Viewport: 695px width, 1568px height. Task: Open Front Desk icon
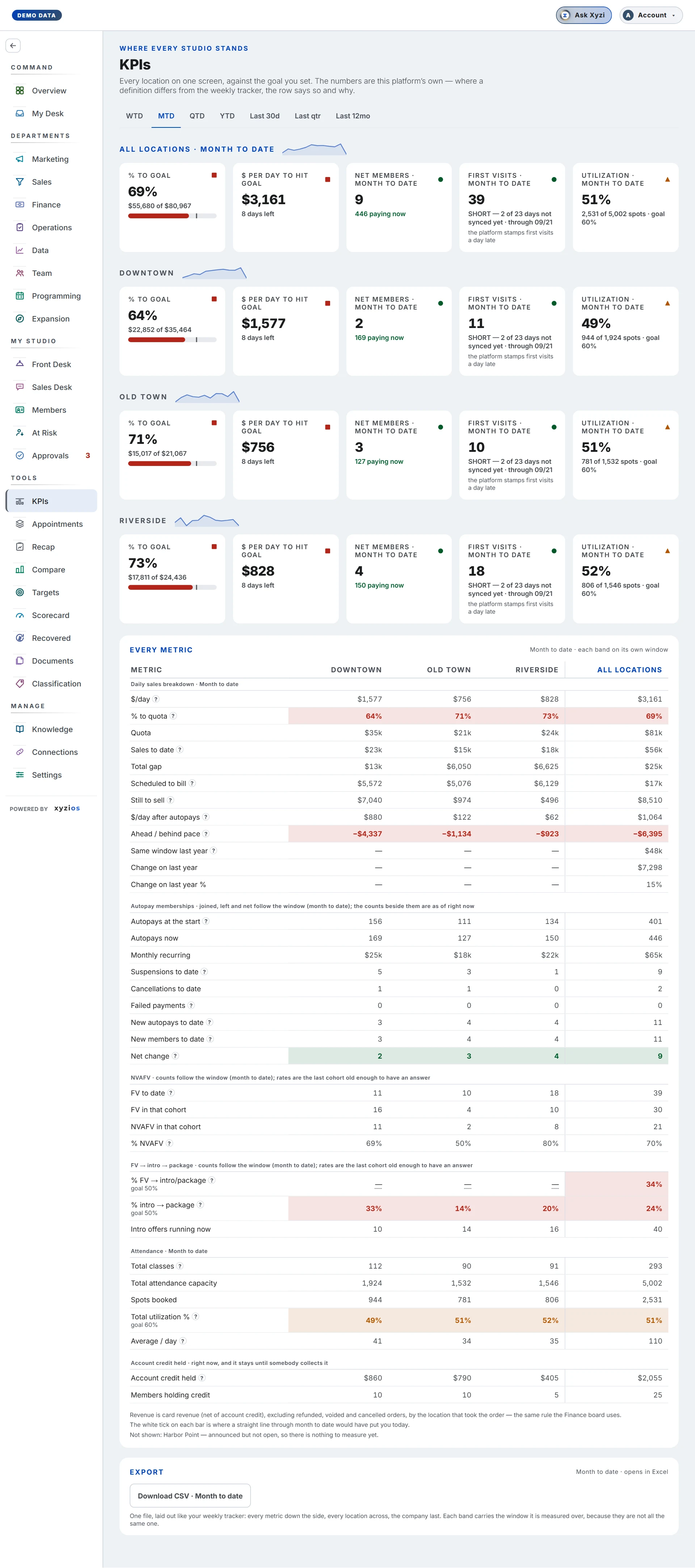coord(20,364)
